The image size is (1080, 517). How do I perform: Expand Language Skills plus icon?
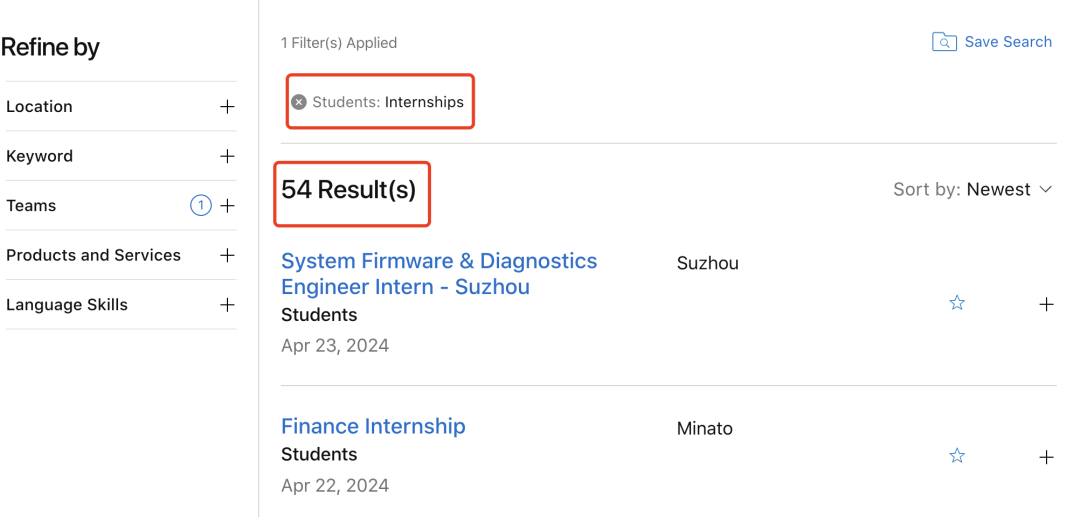click(227, 305)
